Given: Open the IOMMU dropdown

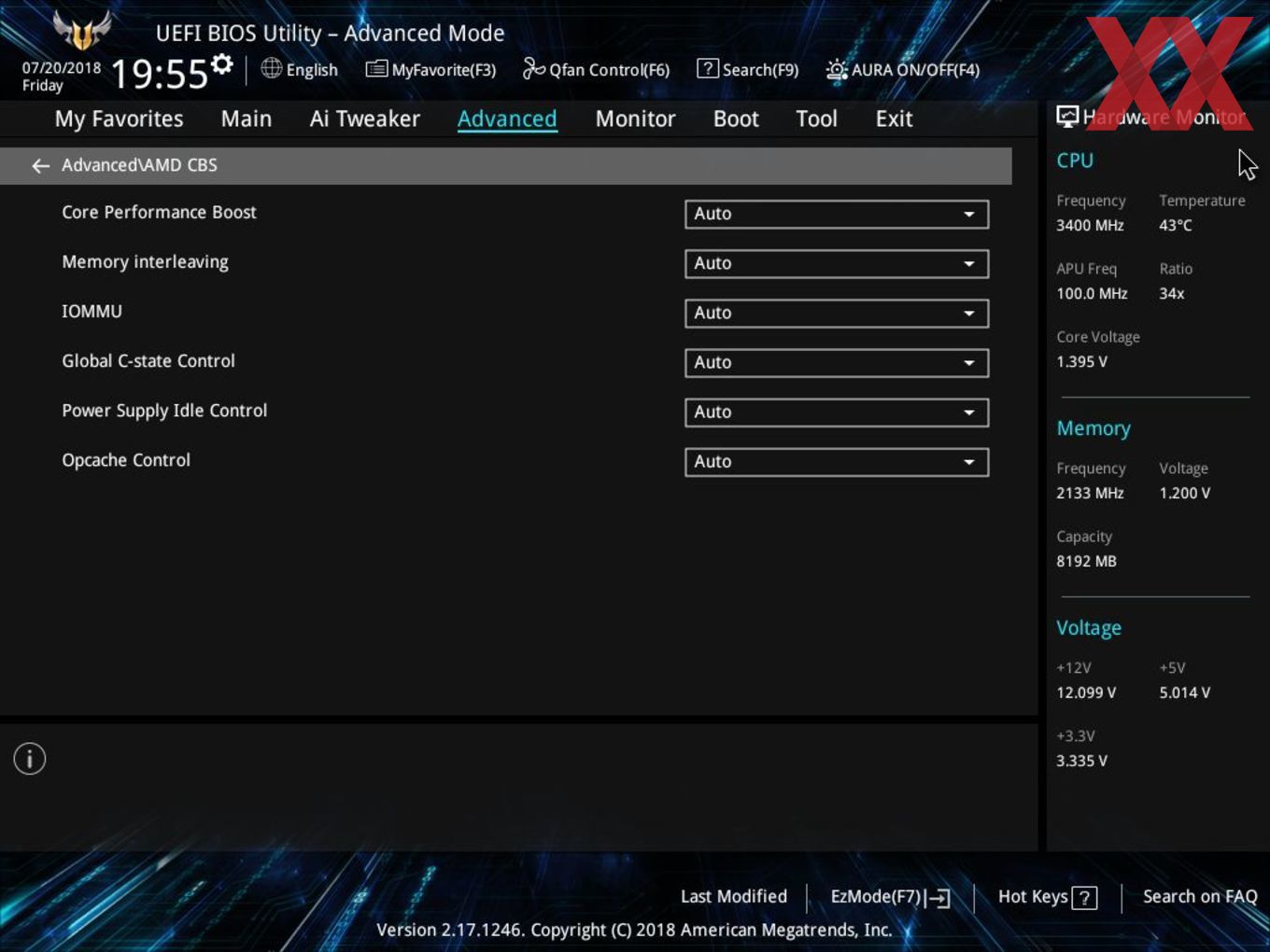Looking at the screenshot, I should [837, 313].
